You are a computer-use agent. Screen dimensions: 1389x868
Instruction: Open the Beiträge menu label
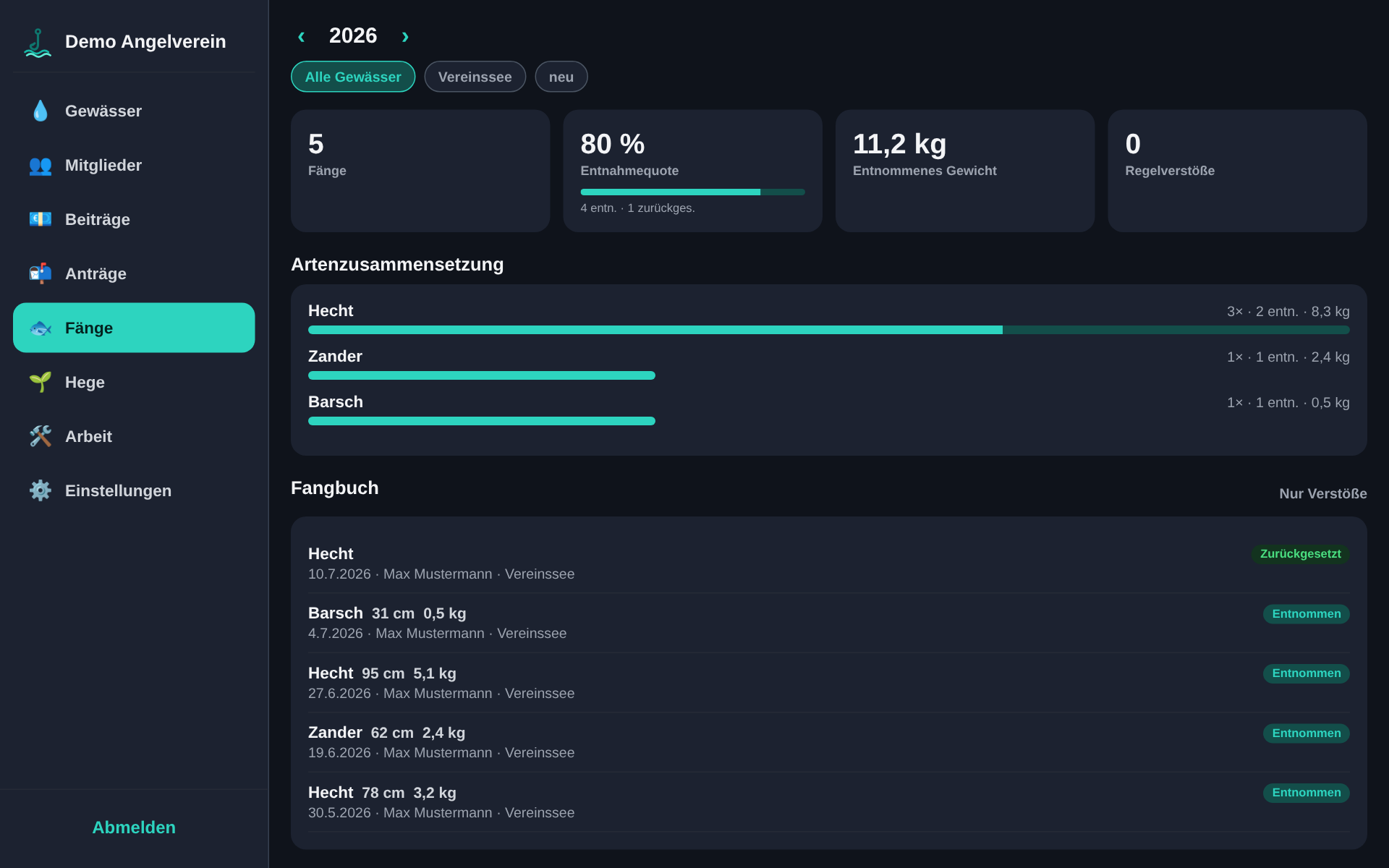tap(98, 219)
